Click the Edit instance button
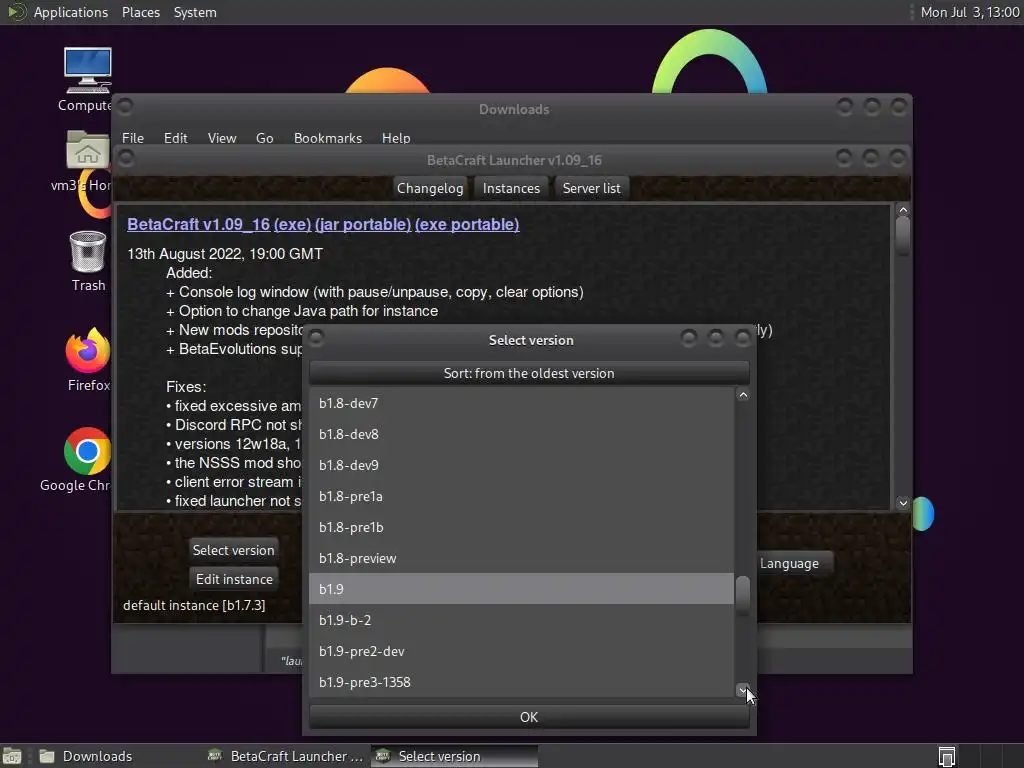Viewport: 1024px width, 768px height. 234,579
